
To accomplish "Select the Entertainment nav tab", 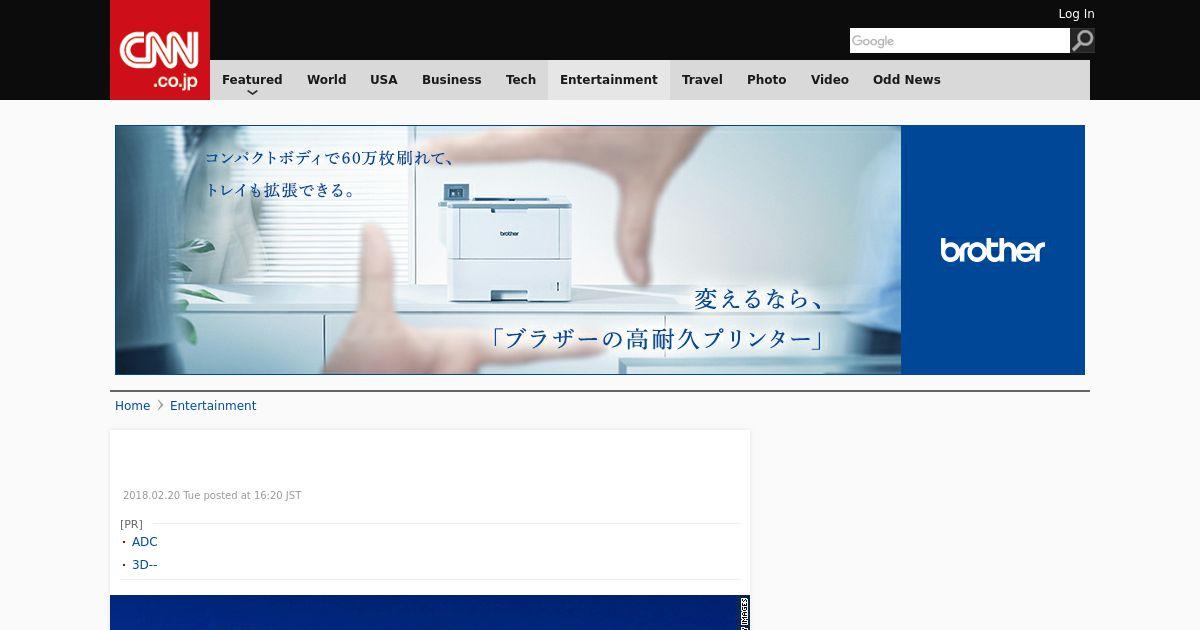I will coord(609,80).
